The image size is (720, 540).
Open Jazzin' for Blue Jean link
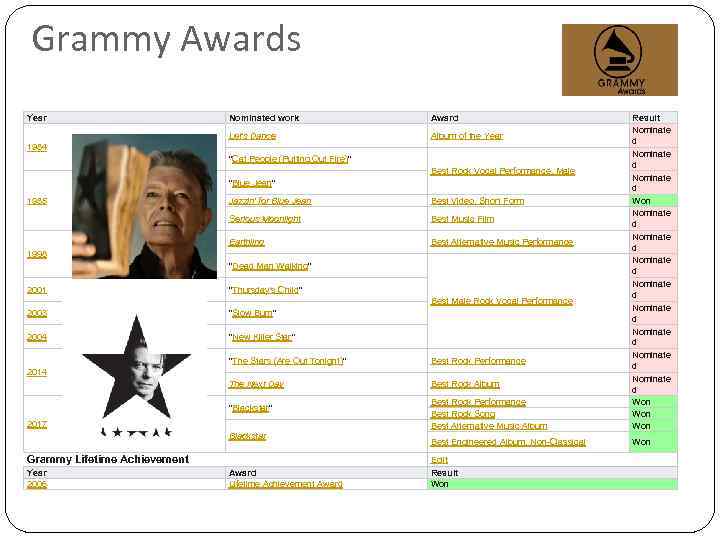[270, 201]
